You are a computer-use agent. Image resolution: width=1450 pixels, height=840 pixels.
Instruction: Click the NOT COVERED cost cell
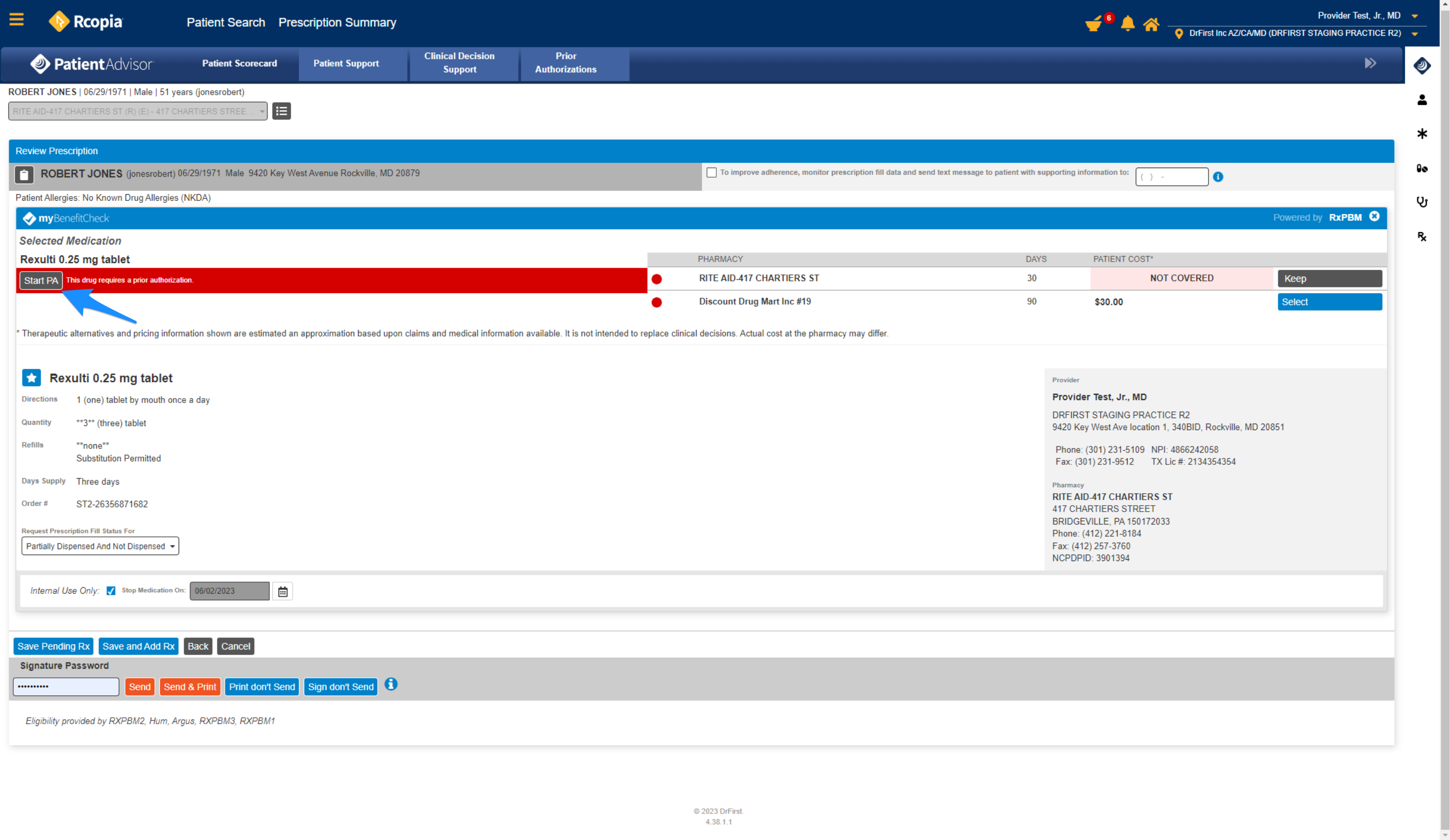click(x=1181, y=278)
